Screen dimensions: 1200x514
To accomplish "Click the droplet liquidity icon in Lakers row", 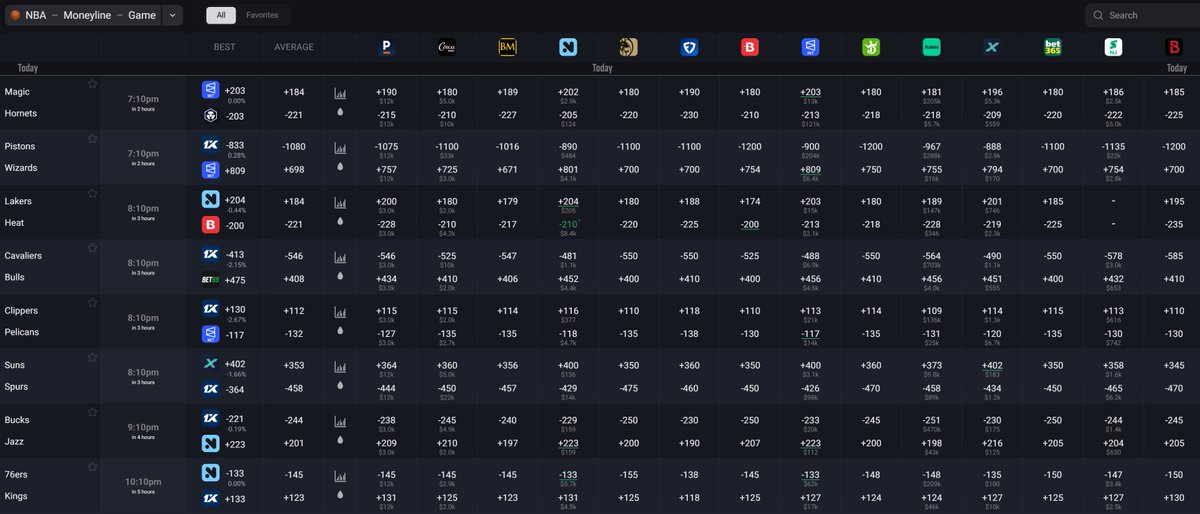I will [340, 221].
